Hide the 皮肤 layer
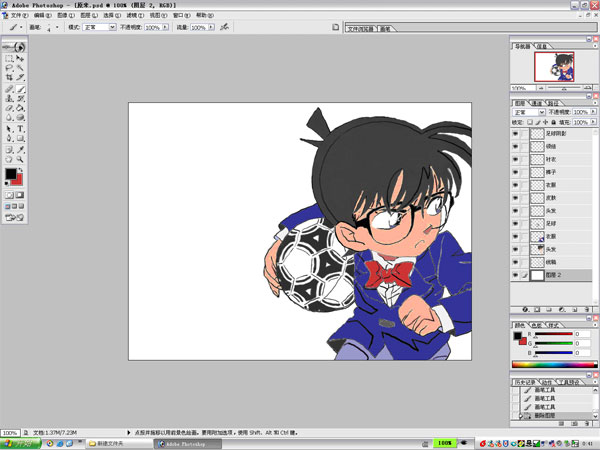 click(x=515, y=198)
